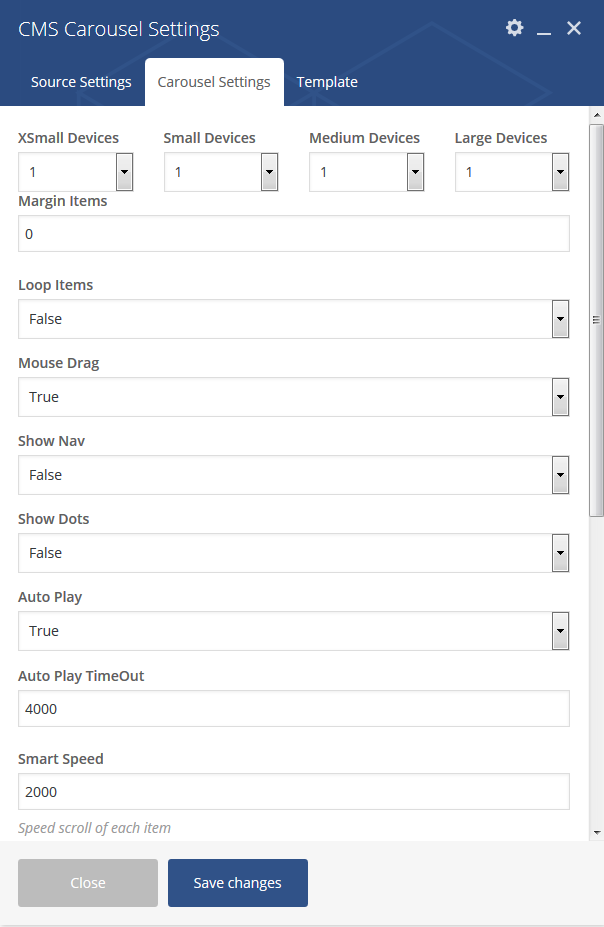Switch to the Source Settings tab

(x=81, y=82)
